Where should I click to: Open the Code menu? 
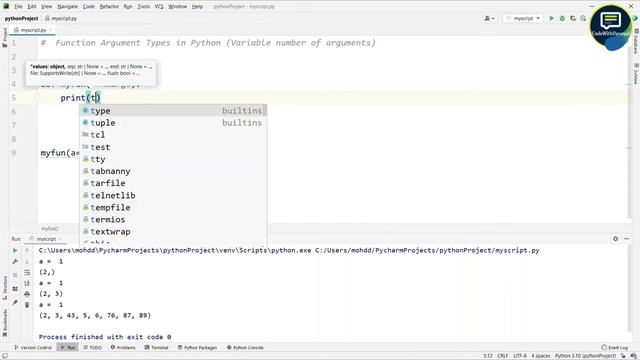[x=89, y=7]
